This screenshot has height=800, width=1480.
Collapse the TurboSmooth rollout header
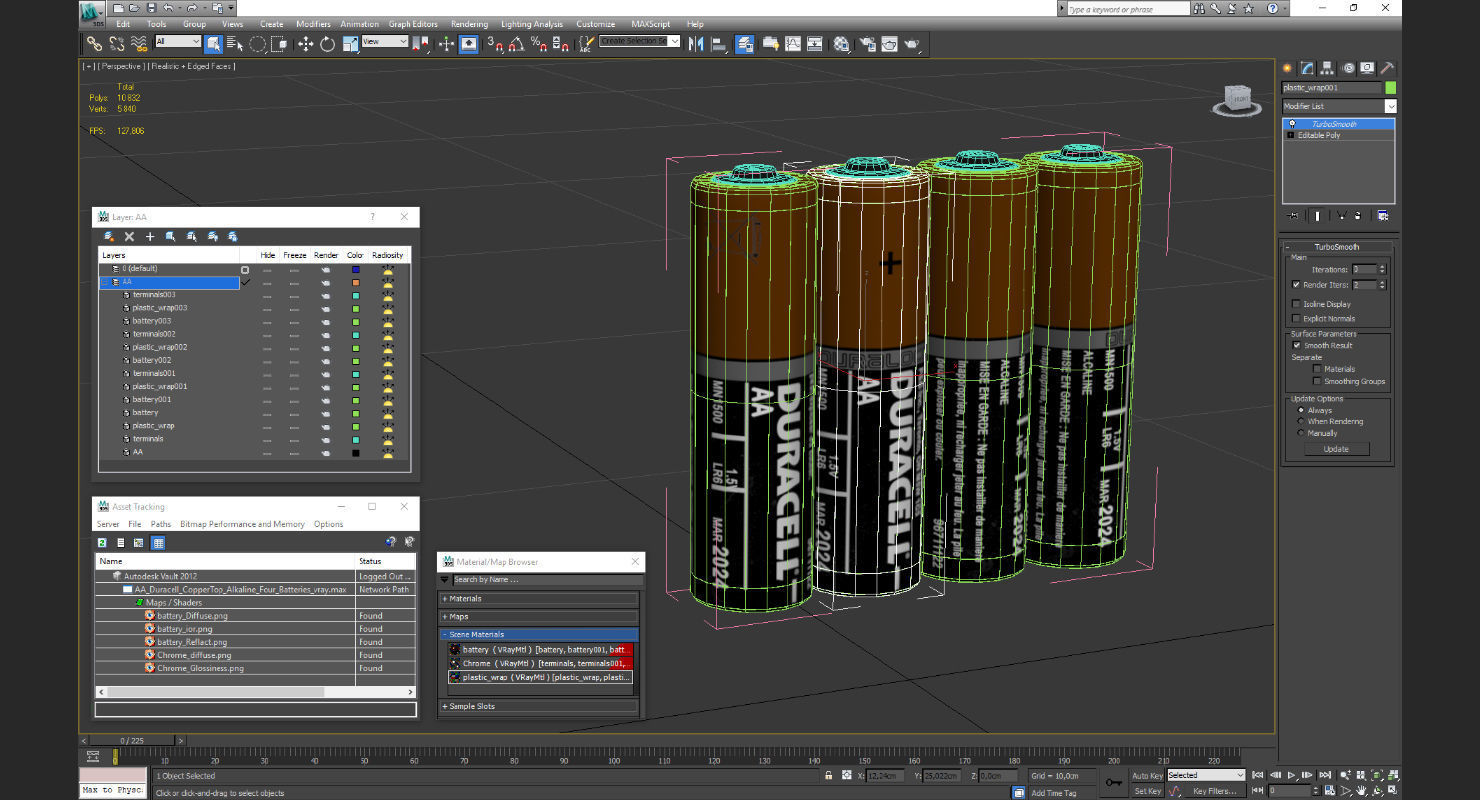(1337, 247)
